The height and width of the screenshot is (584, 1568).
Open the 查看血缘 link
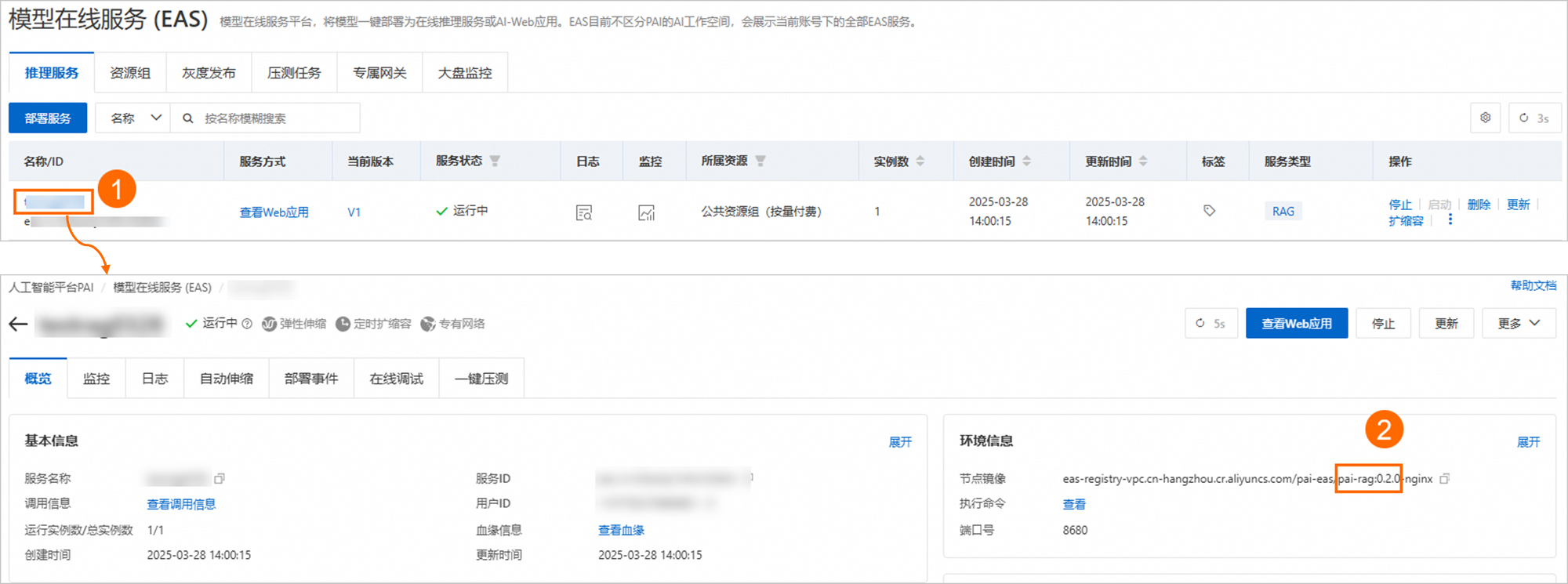coord(621,531)
